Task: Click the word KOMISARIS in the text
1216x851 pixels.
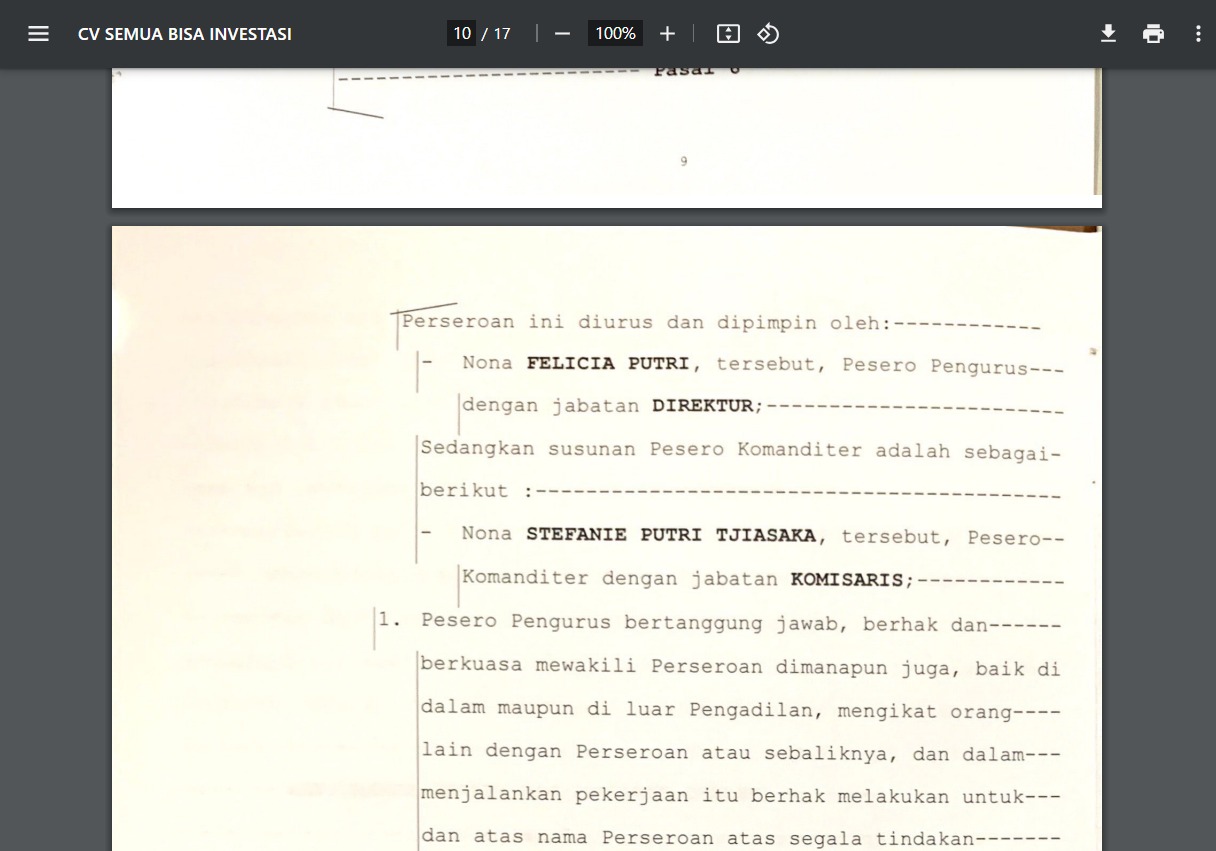Action: tap(847, 579)
